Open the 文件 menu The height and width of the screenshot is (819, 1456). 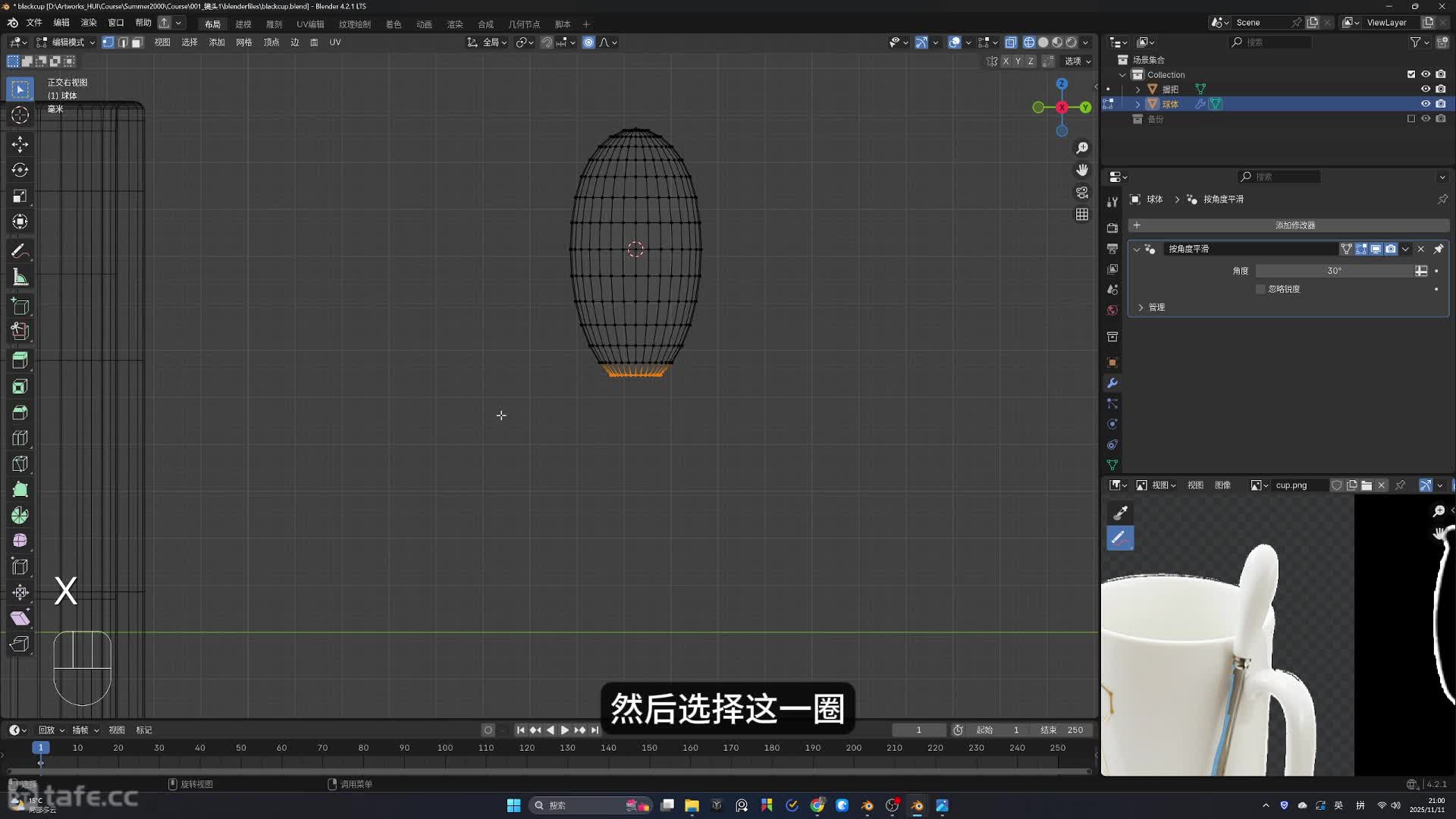pos(34,24)
